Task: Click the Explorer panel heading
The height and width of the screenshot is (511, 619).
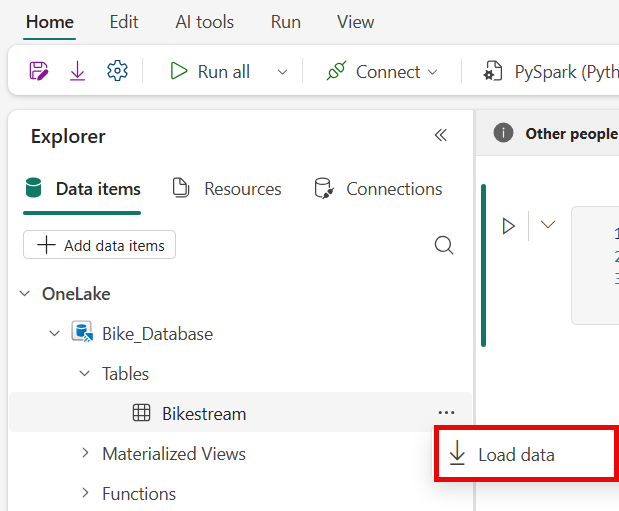Action: coord(68,137)
